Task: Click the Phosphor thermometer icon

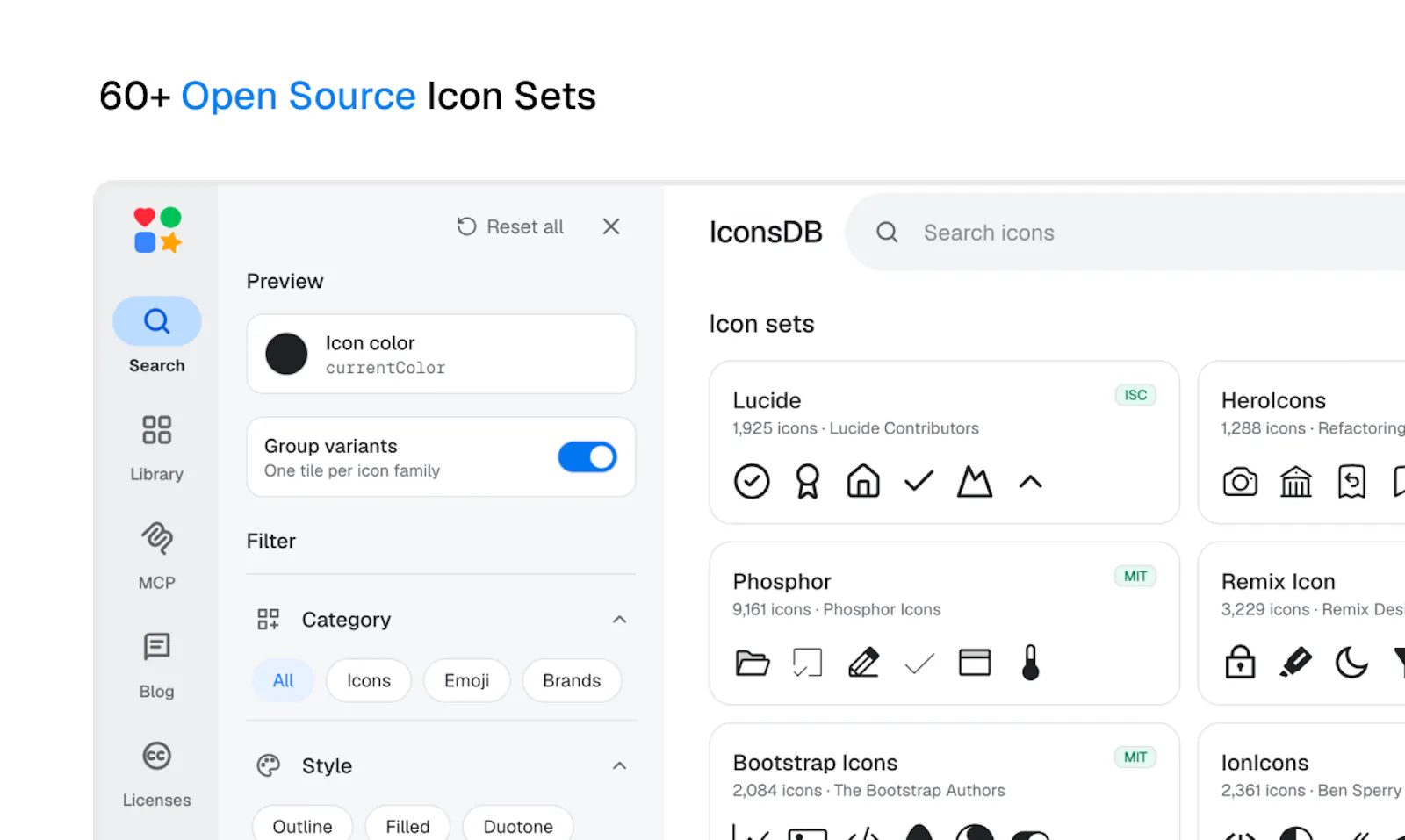Action: click(x=1031, y=663)
